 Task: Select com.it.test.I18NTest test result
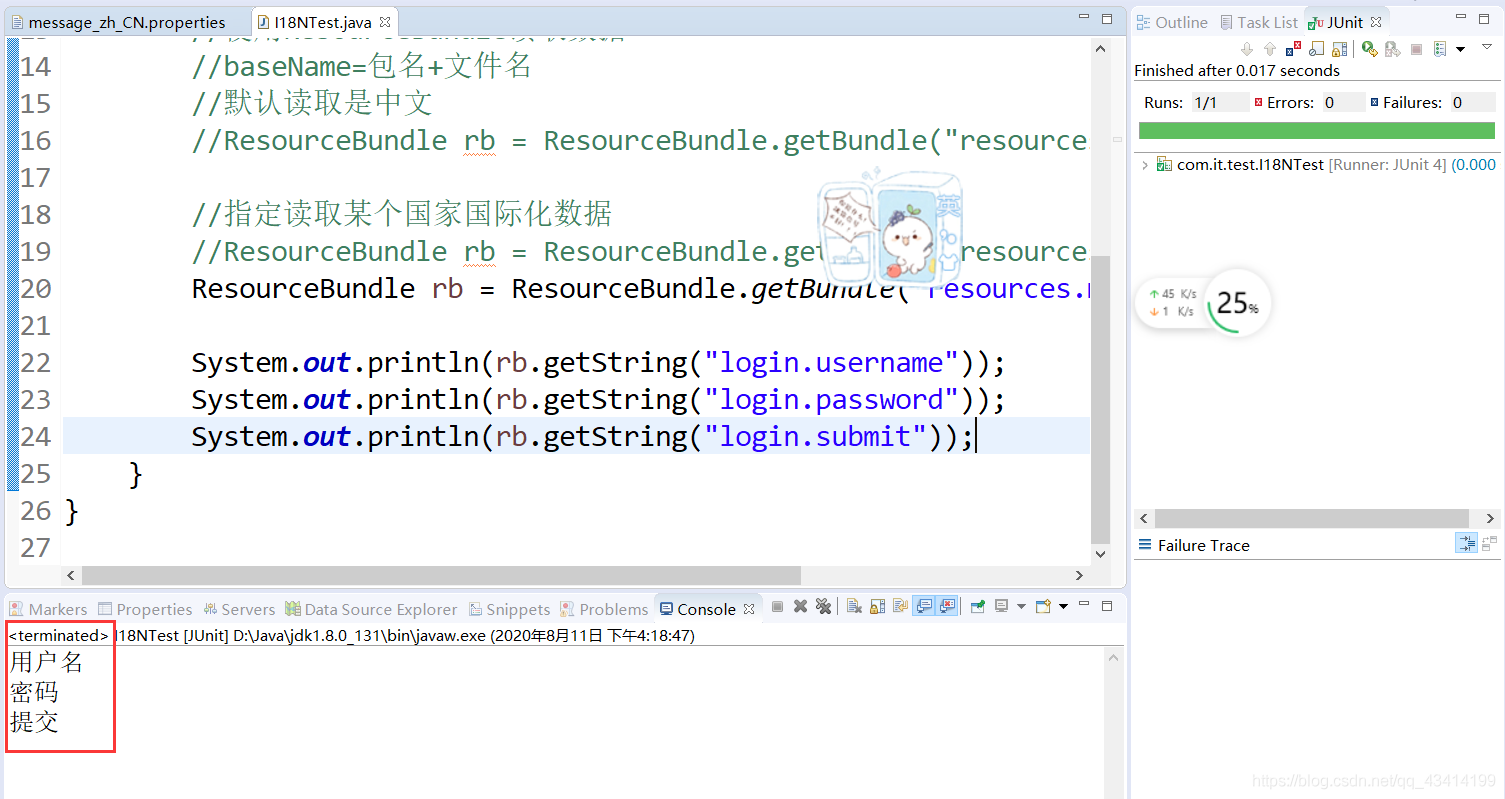(x=1326, y=164)
